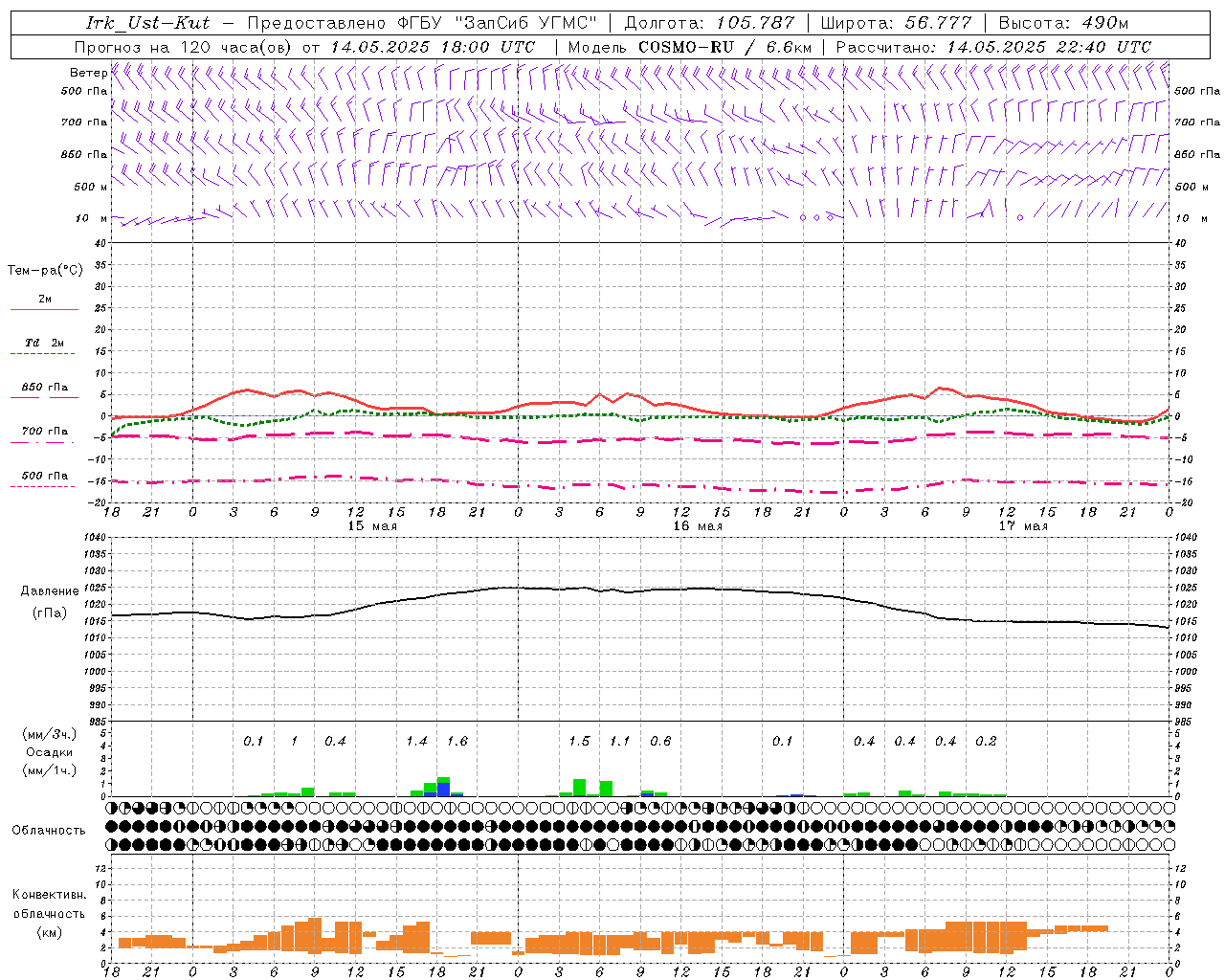Click the date label 17 мая
Image resolution: width=1225 pixels, height=980 pixels.
pyautogui.click(x=1022, y=526)
